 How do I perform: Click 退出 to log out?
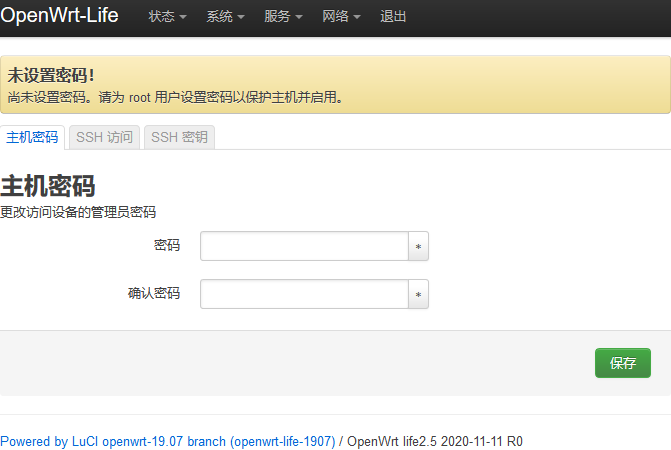pyautogui.click(x=394, y=17)
